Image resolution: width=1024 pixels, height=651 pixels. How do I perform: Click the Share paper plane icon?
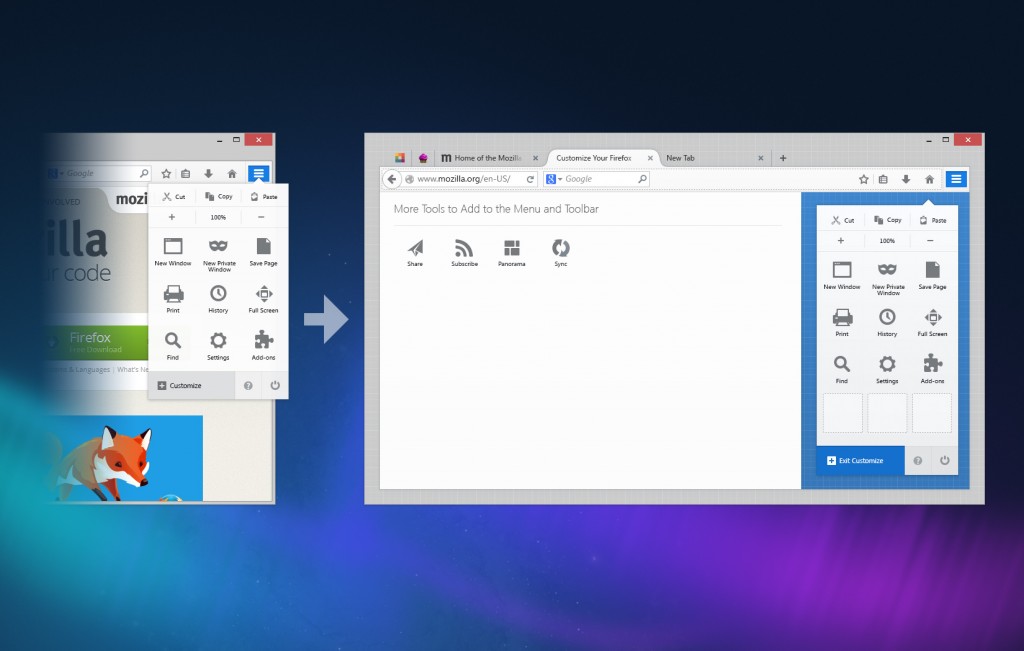(415, 249)
